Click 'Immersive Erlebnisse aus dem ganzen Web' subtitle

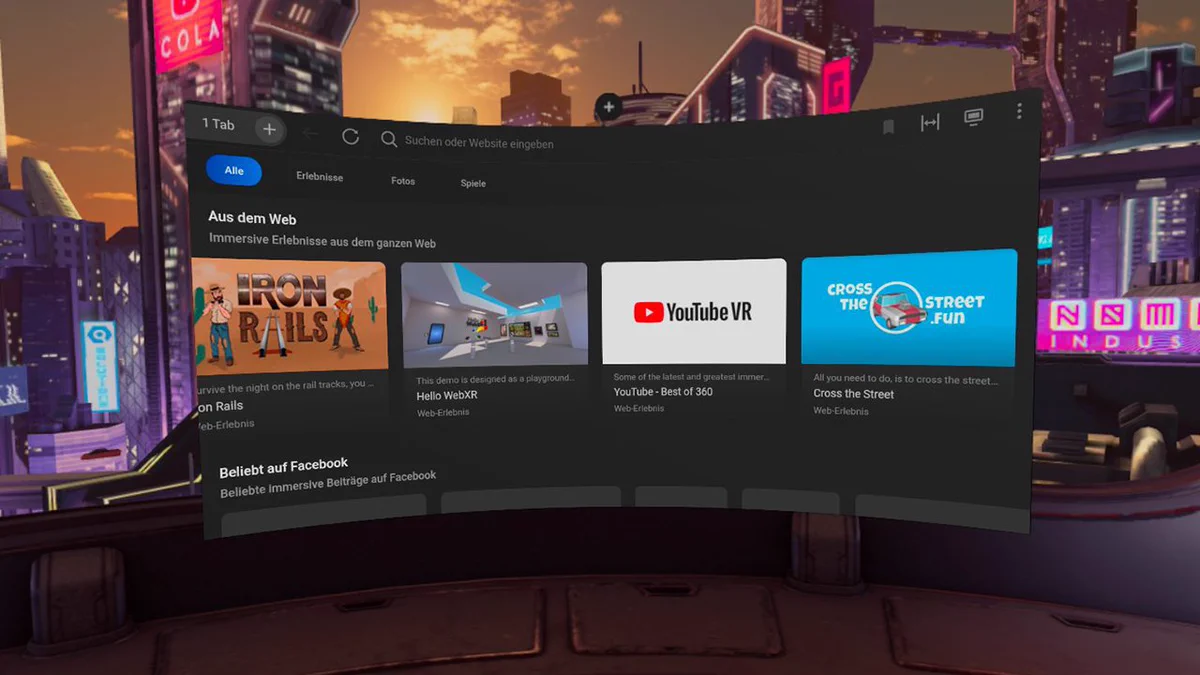tap(322, 241)
